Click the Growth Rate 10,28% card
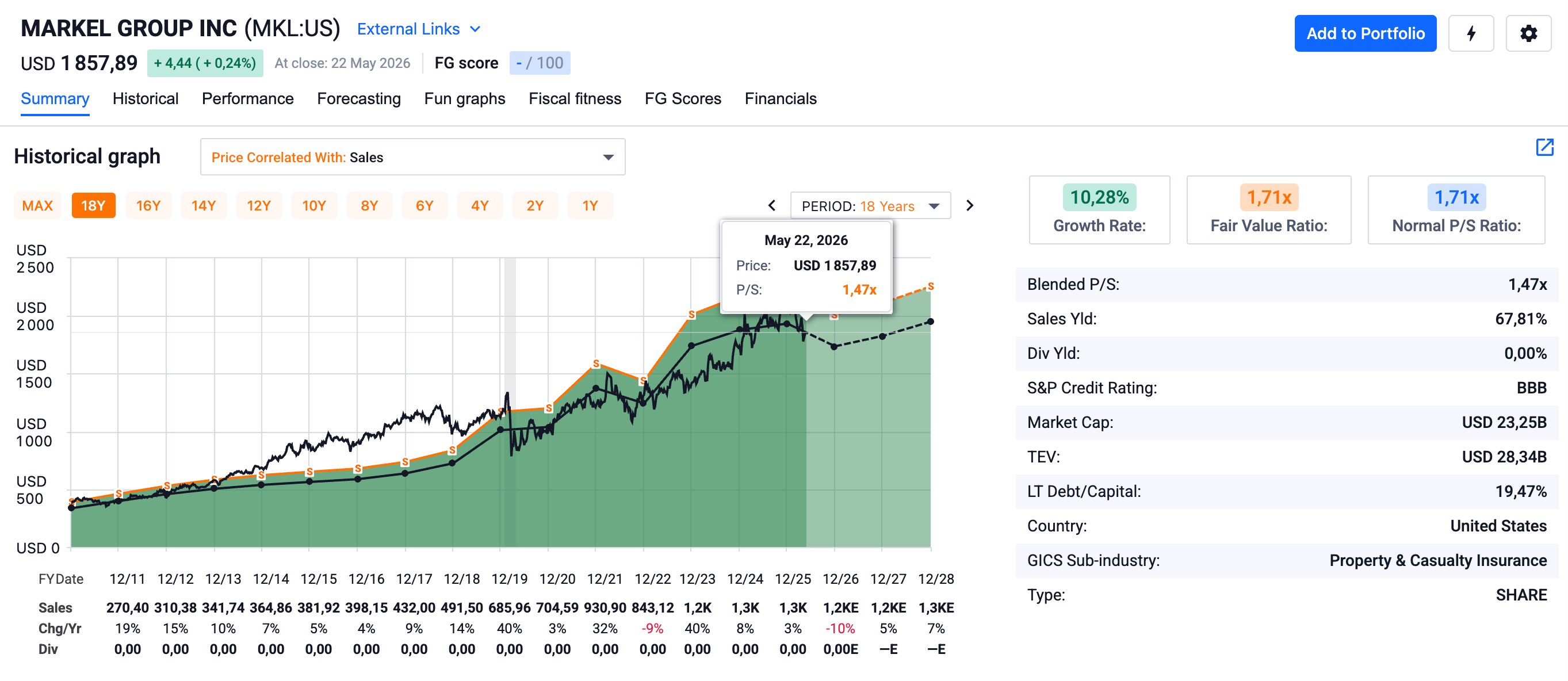This screenshot has height=681, width=1568. click(1099, 210)
